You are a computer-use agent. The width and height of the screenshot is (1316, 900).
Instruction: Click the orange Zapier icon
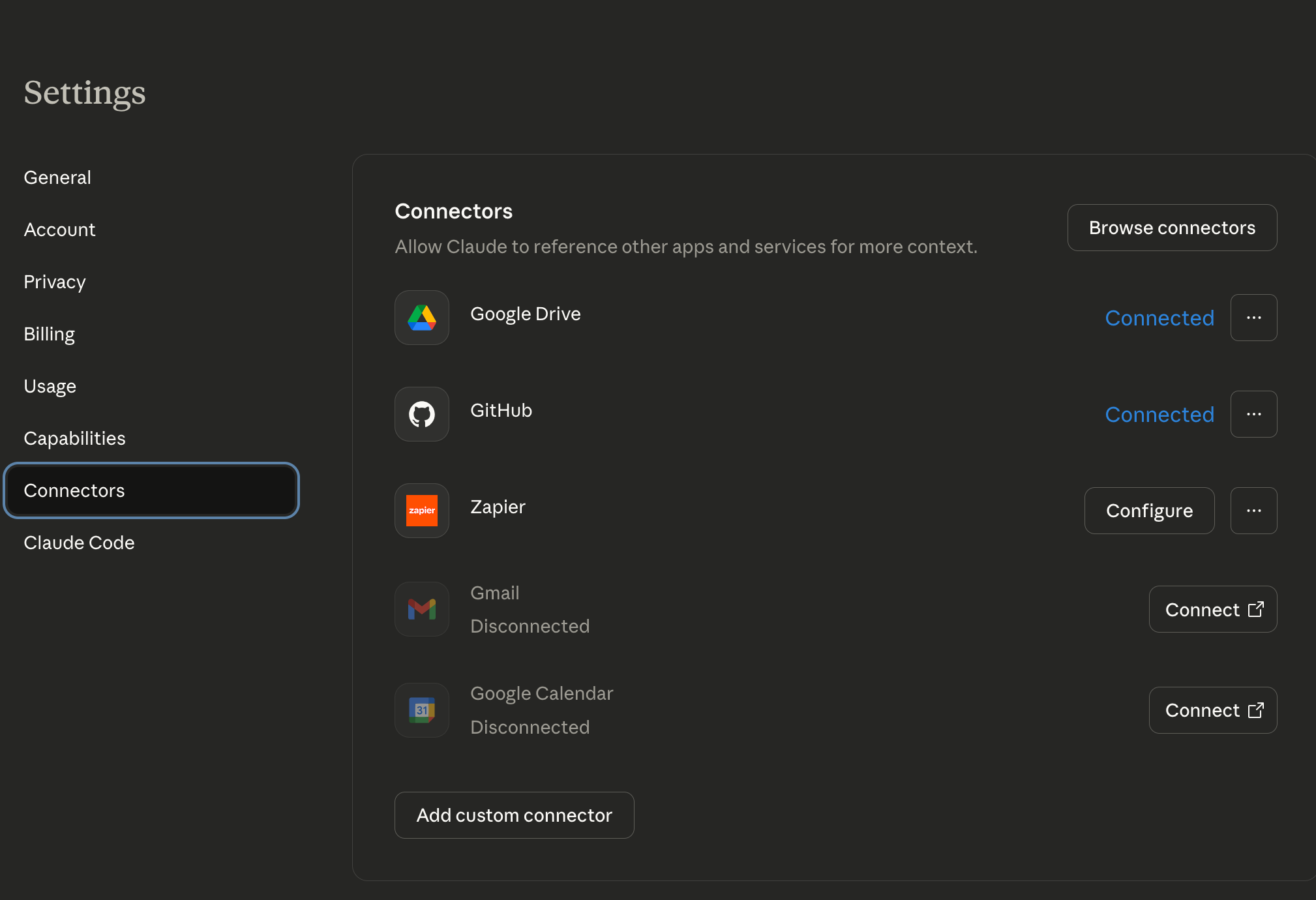tap(422, 511)
